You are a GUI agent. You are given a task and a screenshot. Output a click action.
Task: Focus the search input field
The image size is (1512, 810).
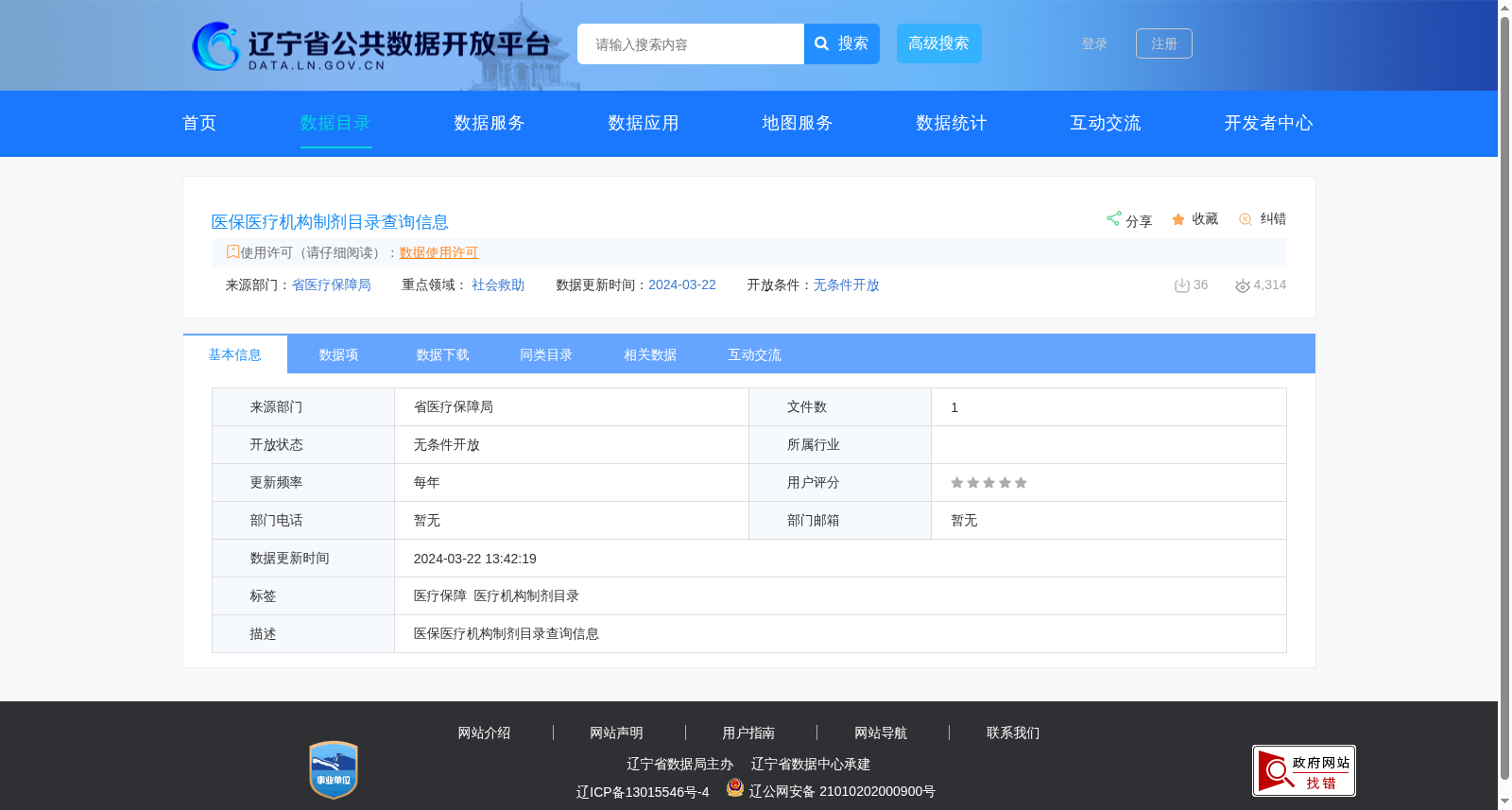pos(691,43)
